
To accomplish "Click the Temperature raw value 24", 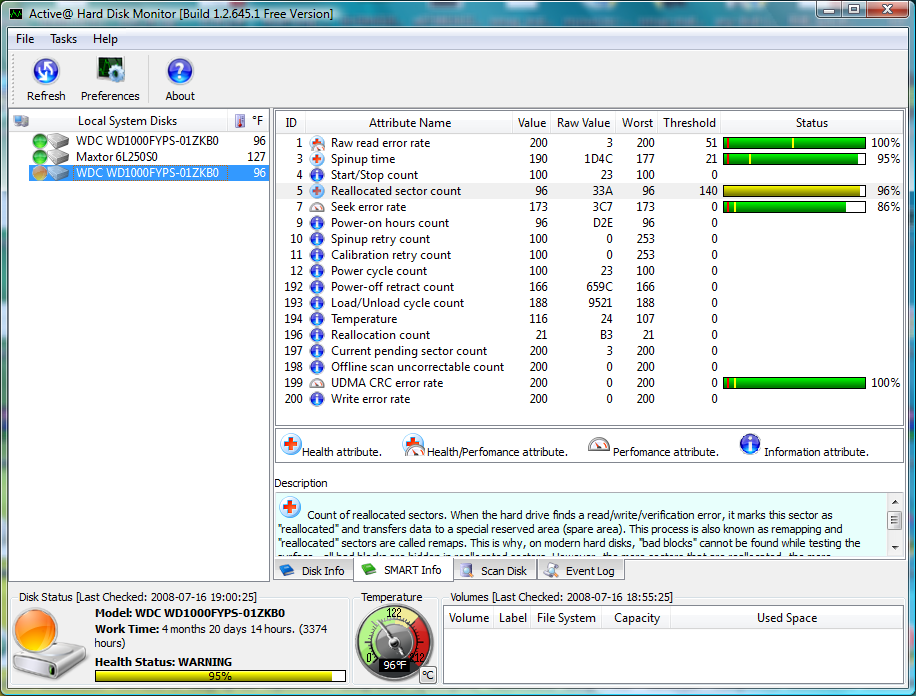I will 606,319.
